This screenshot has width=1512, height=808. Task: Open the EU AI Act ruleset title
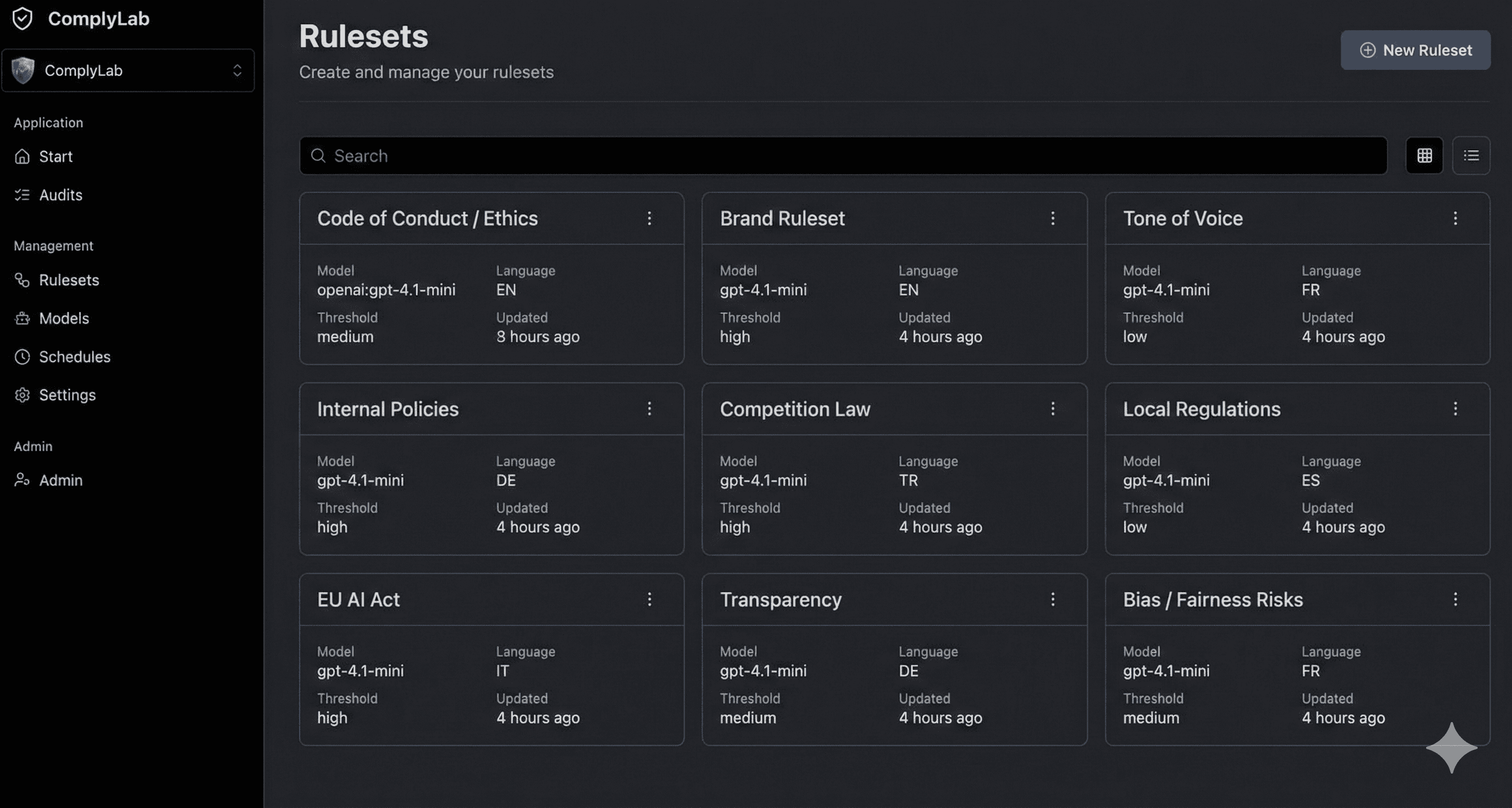click(x=358, y=600)
